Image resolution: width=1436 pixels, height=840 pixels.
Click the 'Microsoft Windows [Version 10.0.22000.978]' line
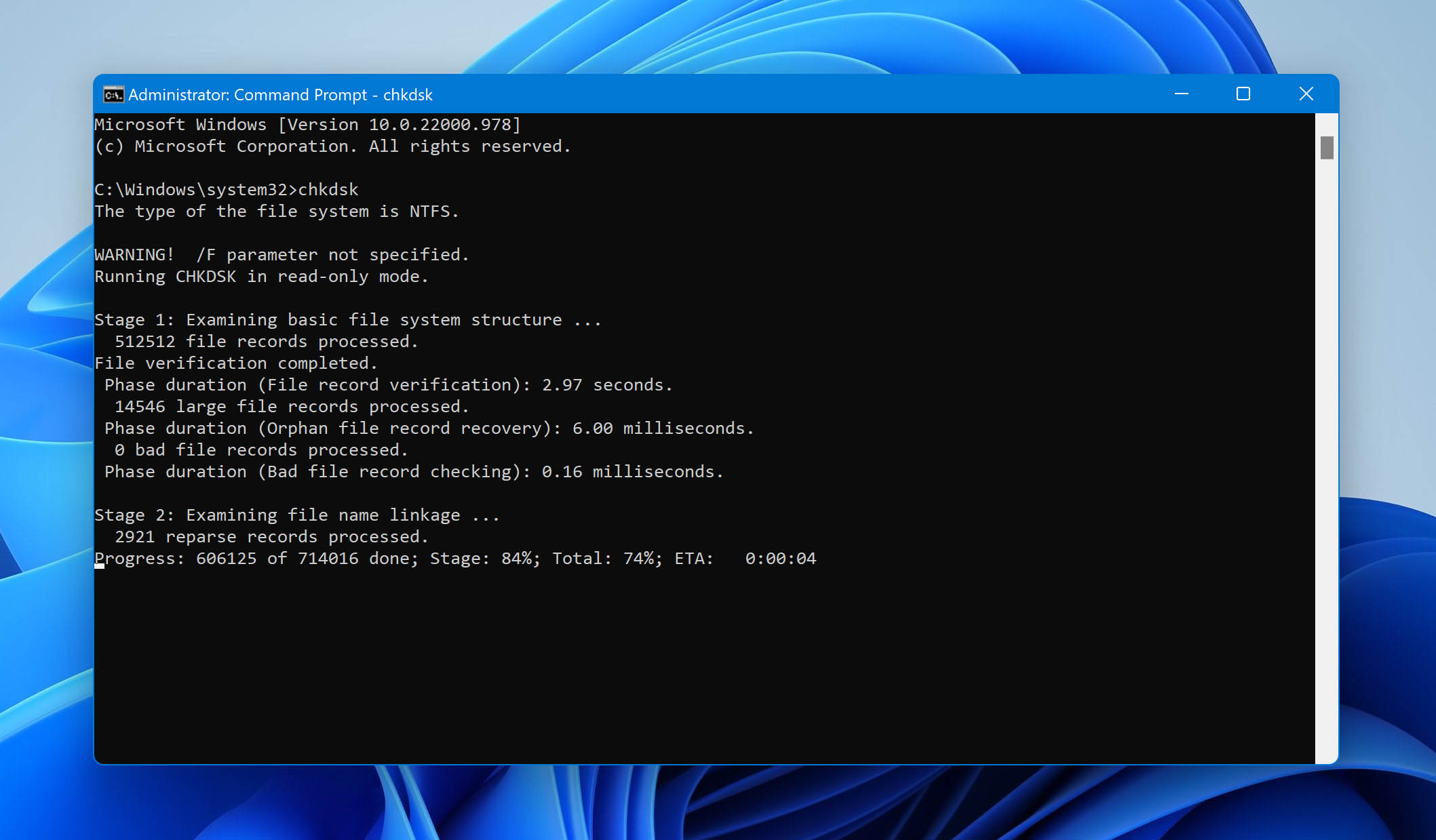tap(307, 125)
